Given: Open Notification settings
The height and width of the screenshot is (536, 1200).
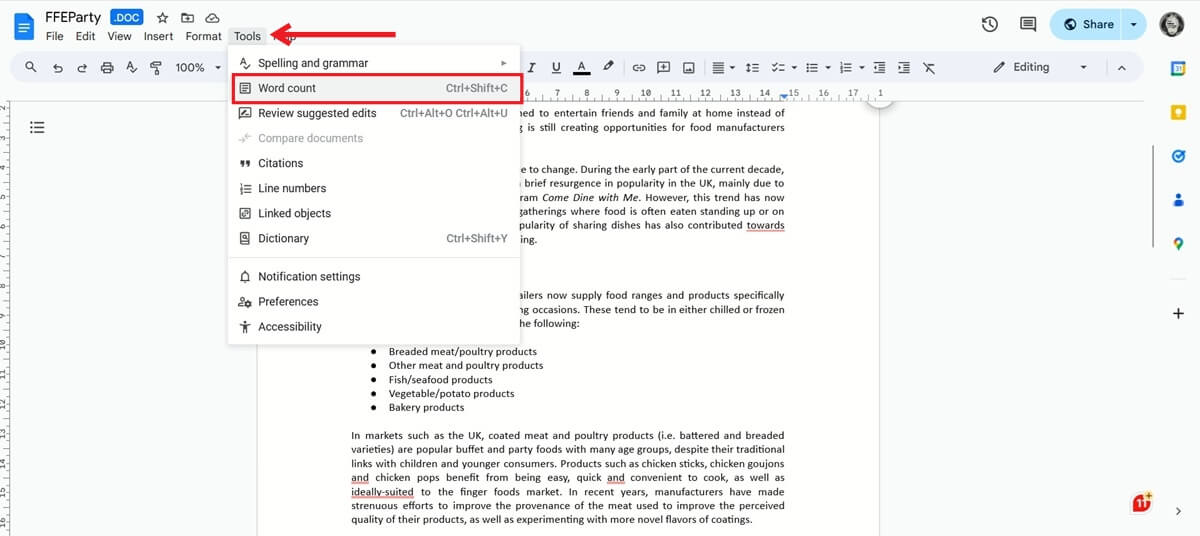Looking at the screenshot, I should [x=374, y=276].
